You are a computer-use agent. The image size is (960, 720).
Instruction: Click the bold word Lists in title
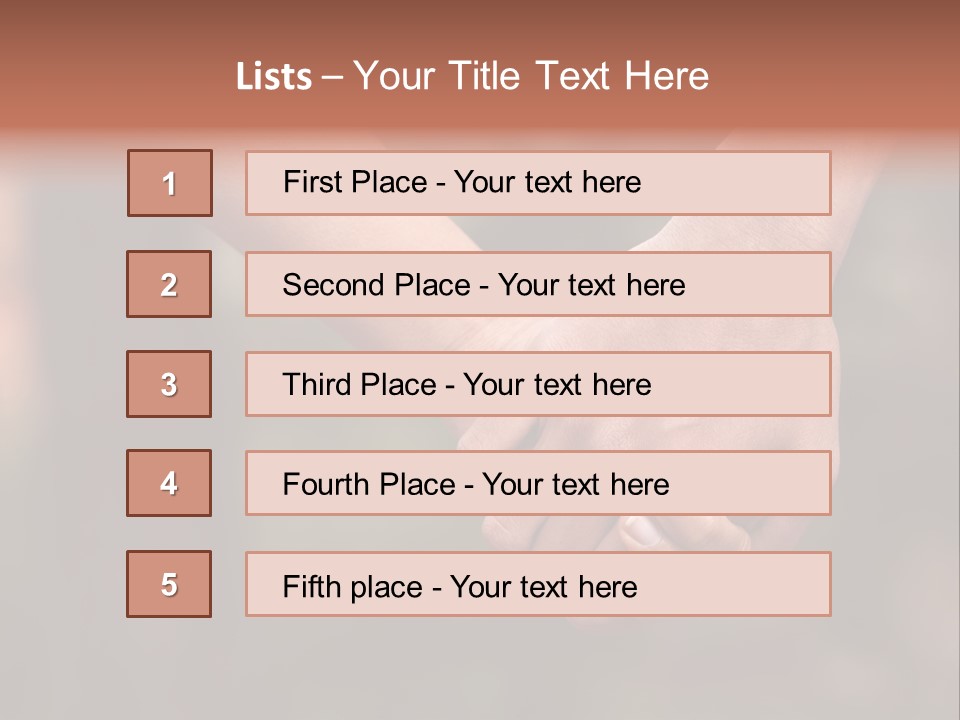coord(274,77)
